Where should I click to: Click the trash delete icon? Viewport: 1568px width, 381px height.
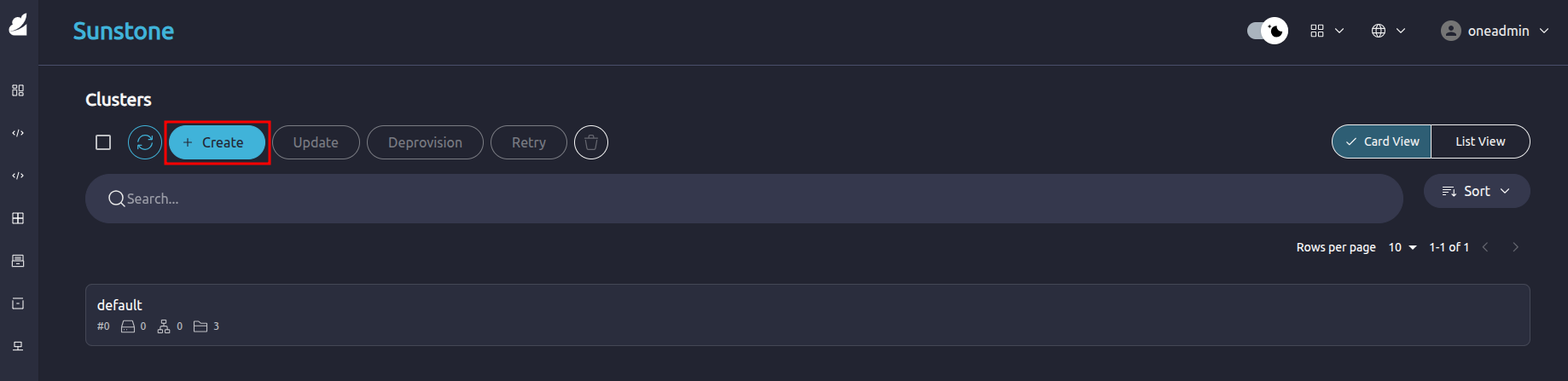click(591, 142)
